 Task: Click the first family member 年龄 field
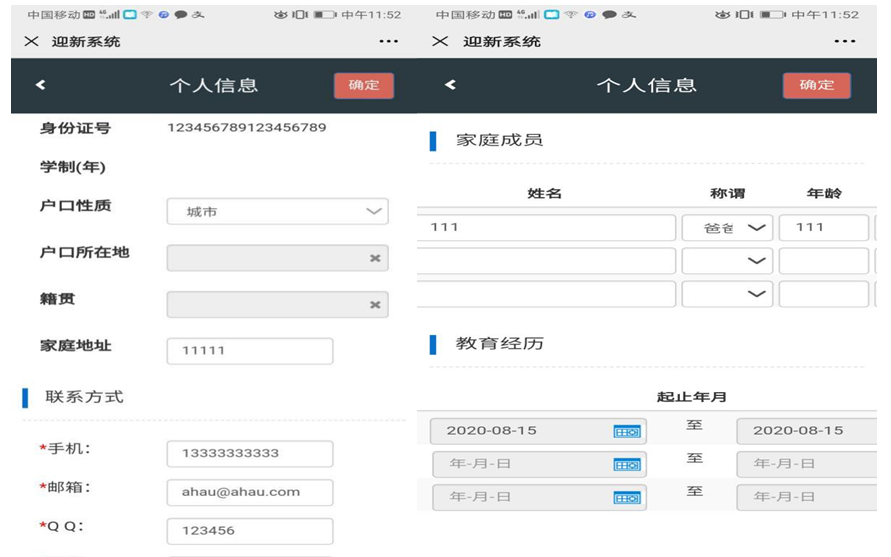[823, 228]
